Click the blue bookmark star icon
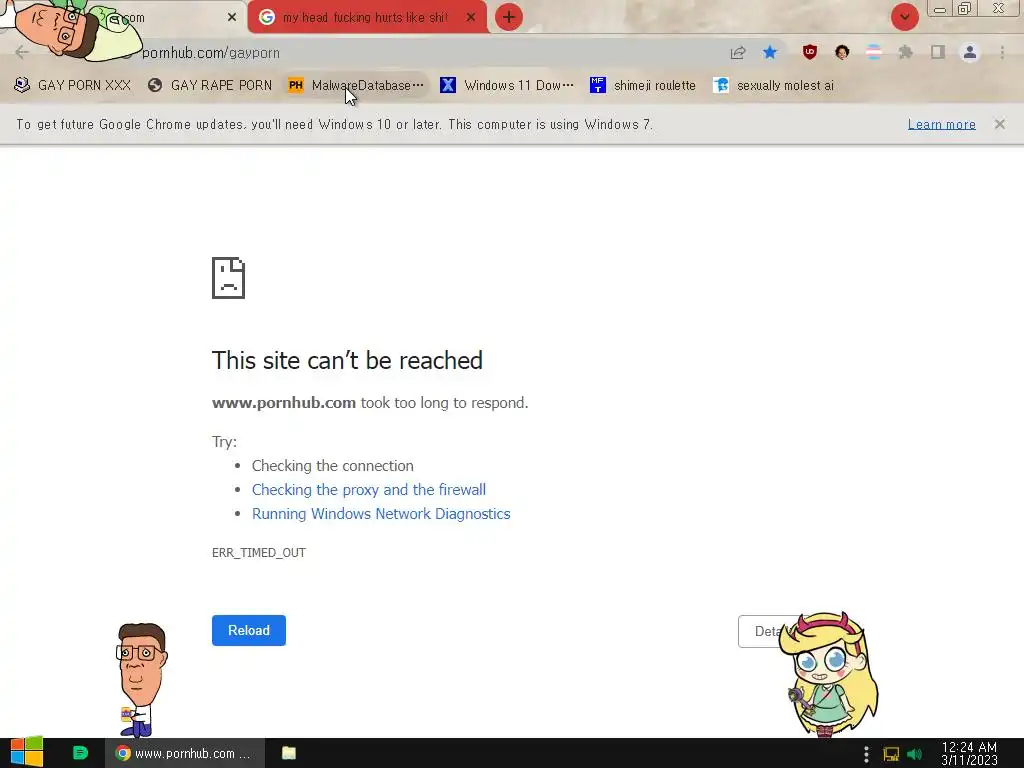 pyautogui.click(x=770, y=52)
